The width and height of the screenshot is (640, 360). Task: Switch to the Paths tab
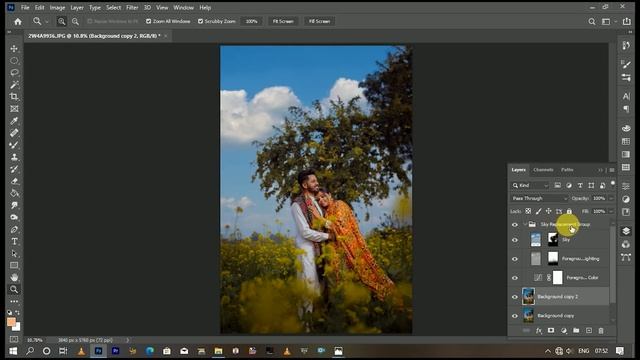tap(567, 170)
